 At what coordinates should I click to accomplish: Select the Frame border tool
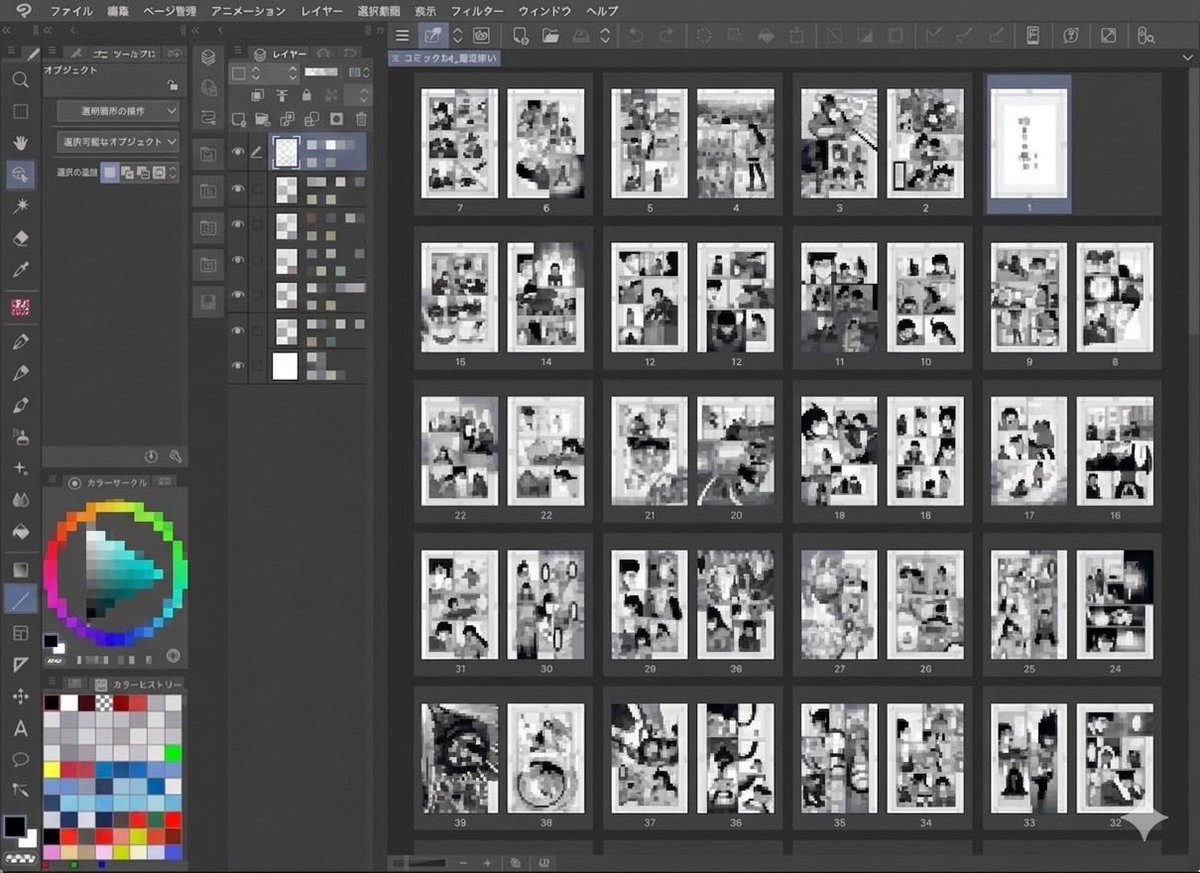pyautogui.click(x=20, y=633)
